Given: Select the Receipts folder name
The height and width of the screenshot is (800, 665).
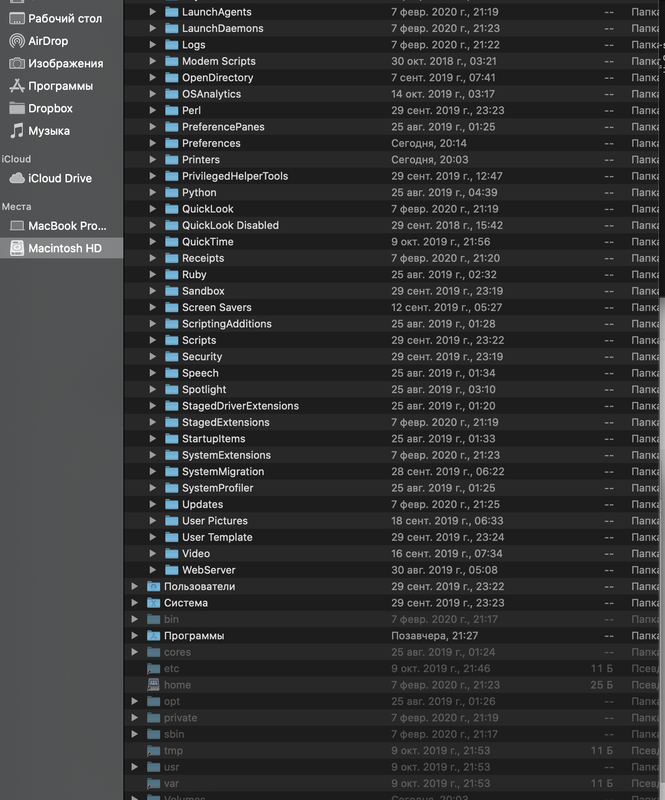Looking at the screenshot, I should (x=203, y=258).
